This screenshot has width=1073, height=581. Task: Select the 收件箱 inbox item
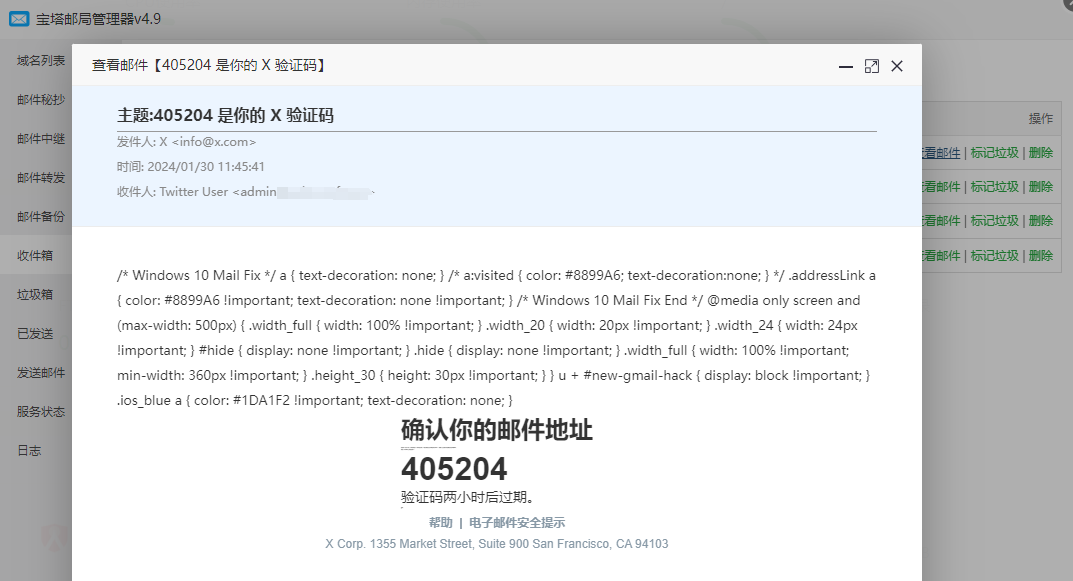[35, 256]
